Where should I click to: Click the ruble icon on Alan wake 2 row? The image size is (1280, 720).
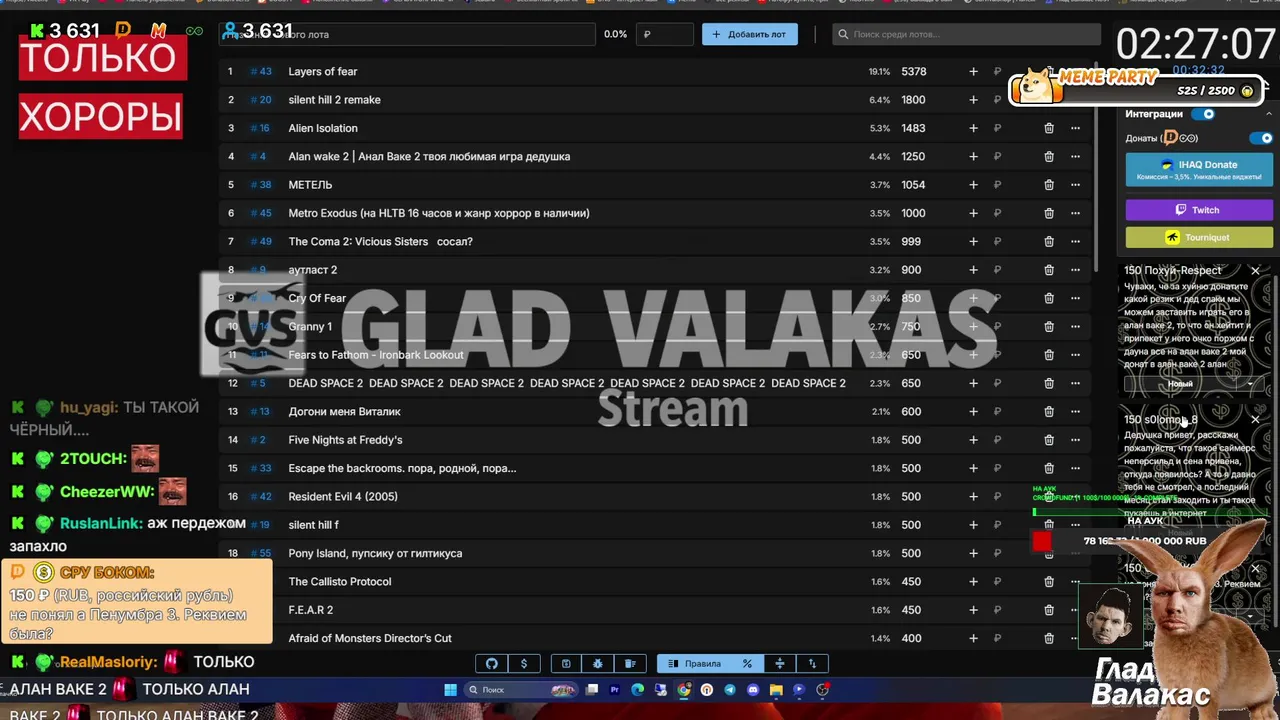997,157
